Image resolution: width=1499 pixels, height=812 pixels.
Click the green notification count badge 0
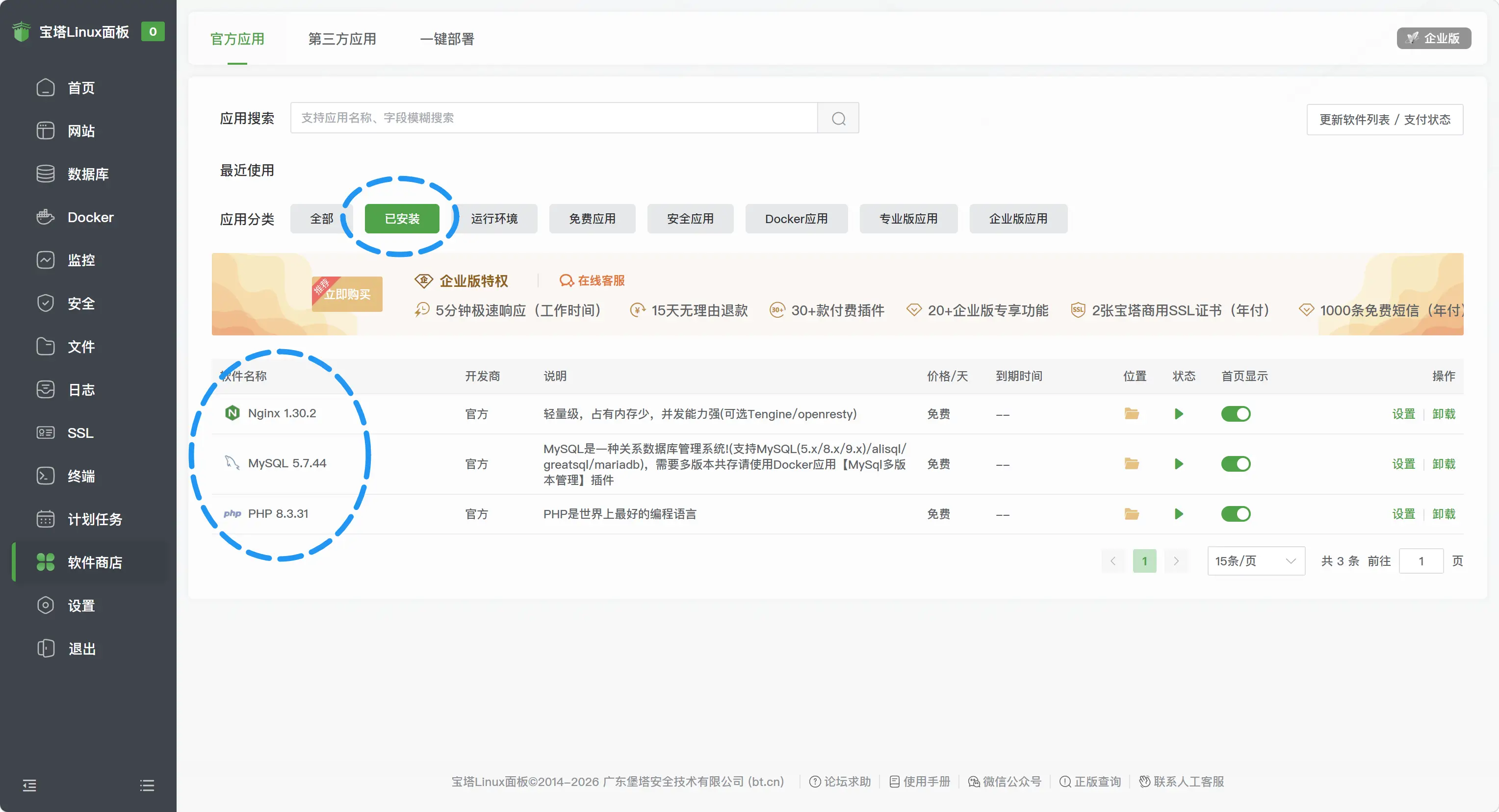[153, 31]
